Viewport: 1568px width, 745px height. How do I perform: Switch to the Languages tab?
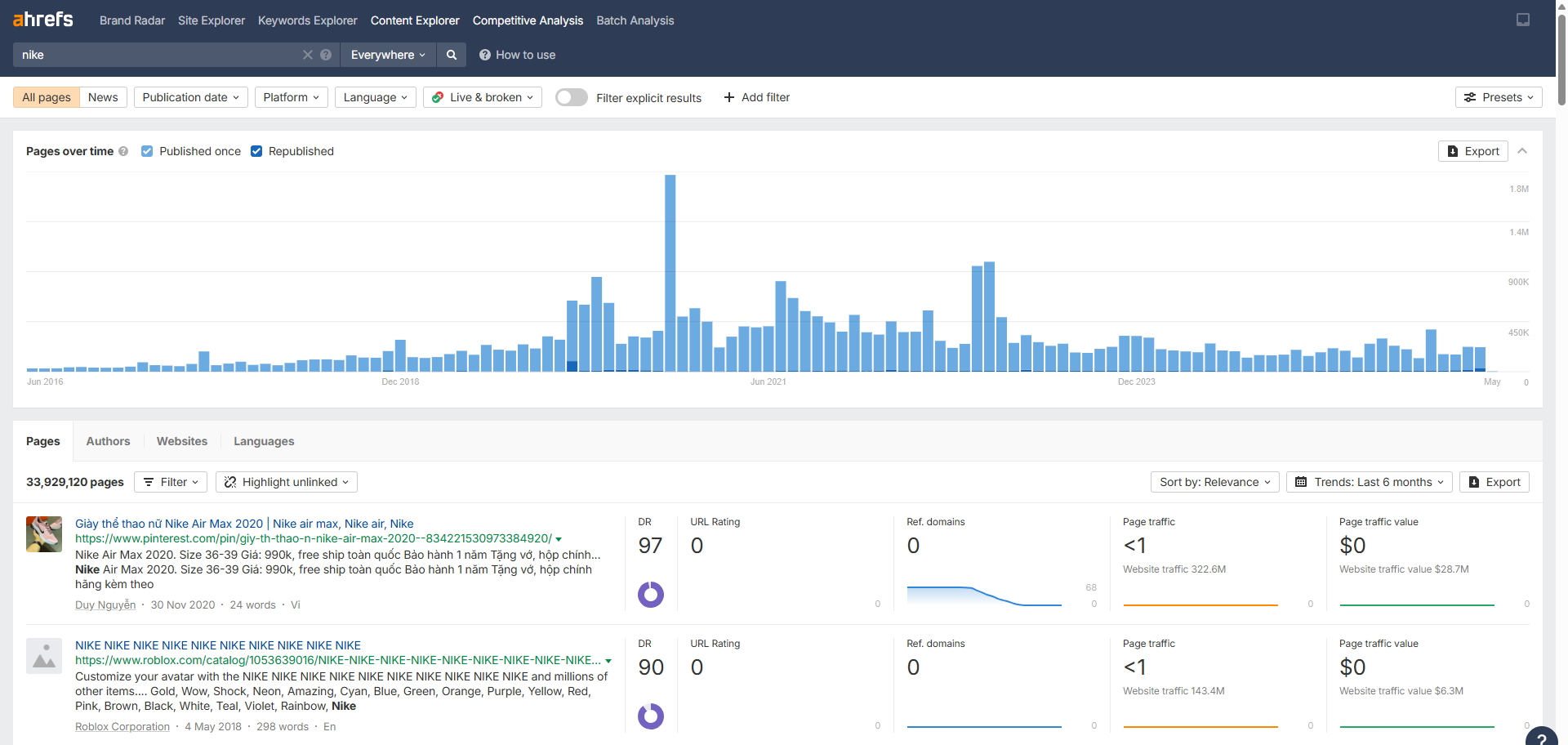point(264,441)
